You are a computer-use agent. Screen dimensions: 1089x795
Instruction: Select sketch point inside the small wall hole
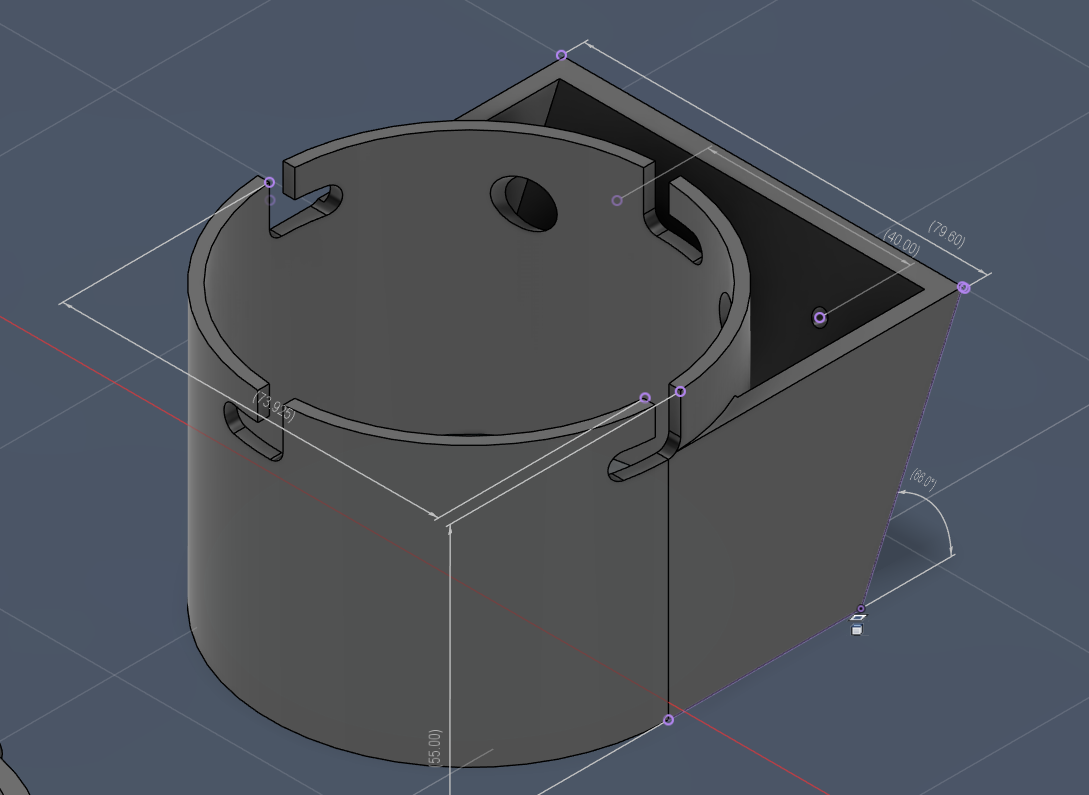coord(820,318)
